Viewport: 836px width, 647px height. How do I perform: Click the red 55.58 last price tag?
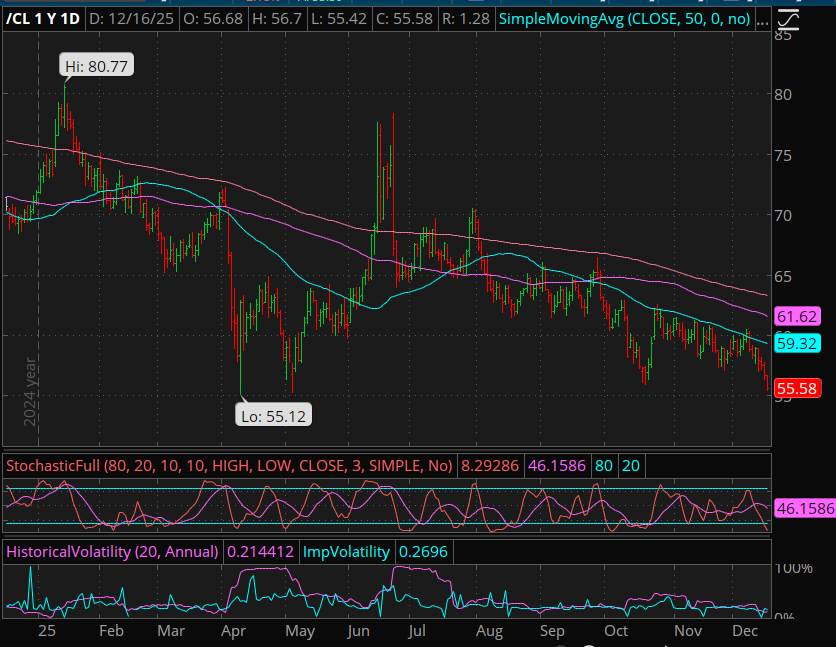pos(797,389)
